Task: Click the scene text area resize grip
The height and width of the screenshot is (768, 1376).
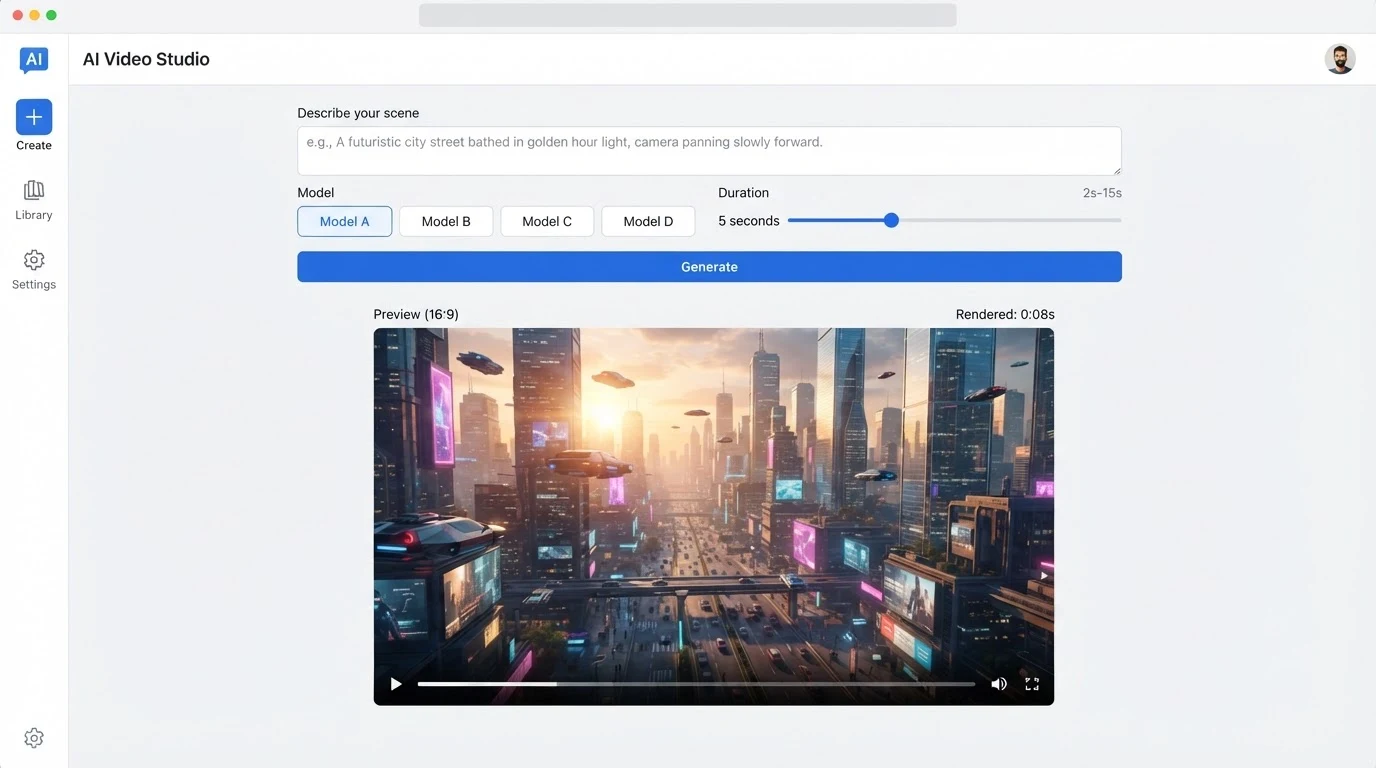Action: coord(1116,170)
